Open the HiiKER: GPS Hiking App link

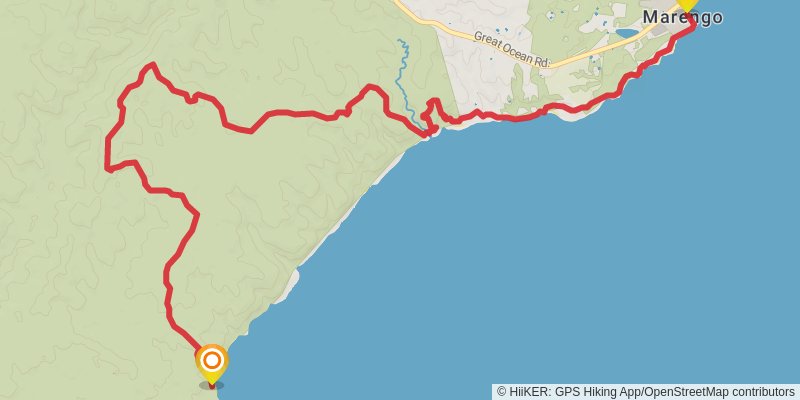tap(573, 392)
